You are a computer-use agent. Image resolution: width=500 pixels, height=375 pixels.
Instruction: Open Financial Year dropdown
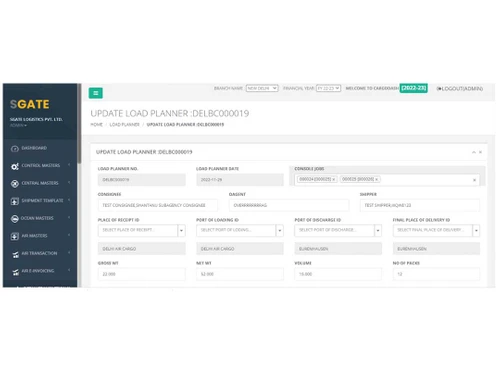[x=328, y=88]
